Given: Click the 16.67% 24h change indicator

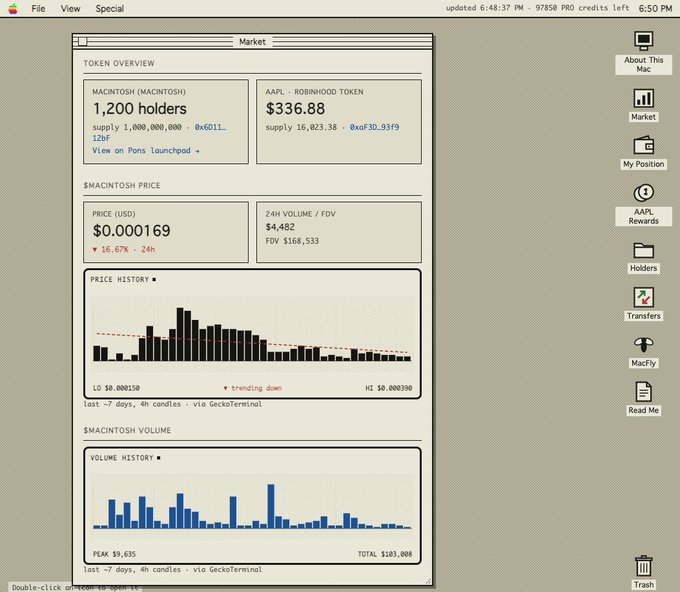Looking at the screenshot, I should [124, 249].
